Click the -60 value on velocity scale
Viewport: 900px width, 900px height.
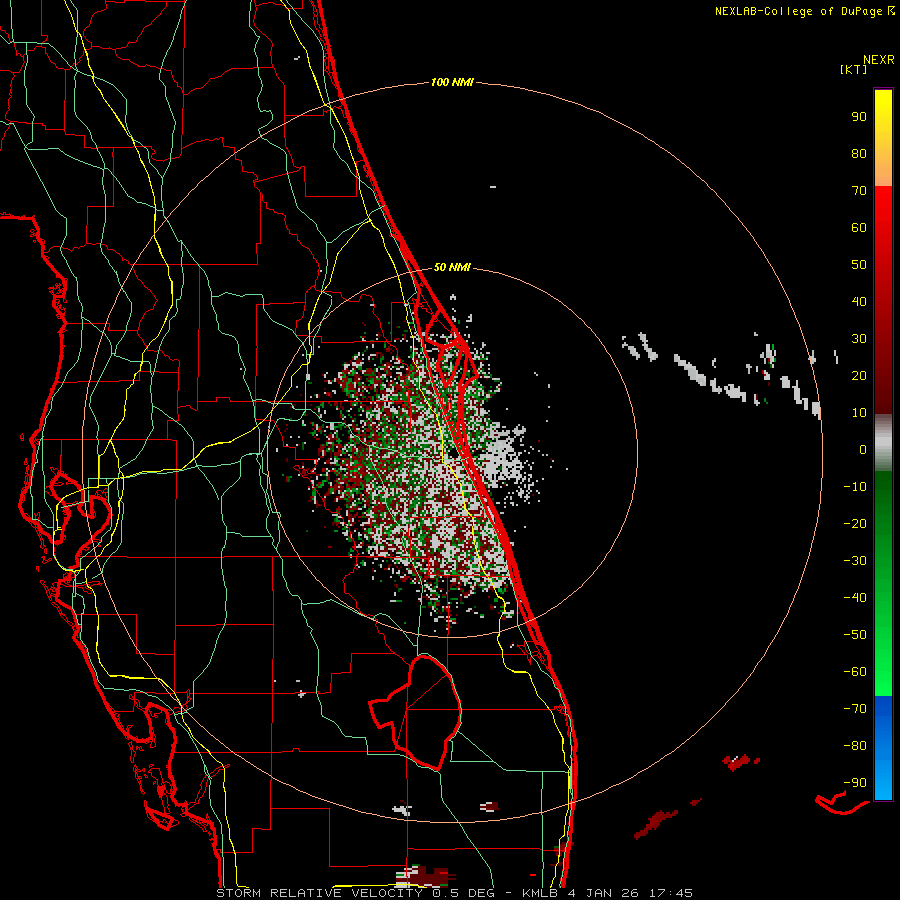click(855, 672)
